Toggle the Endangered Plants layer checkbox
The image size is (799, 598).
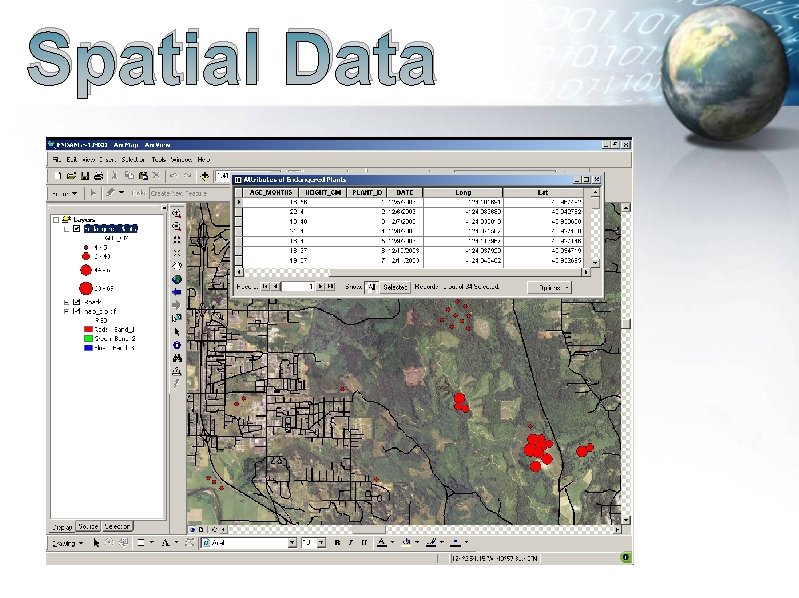[76, 229]
